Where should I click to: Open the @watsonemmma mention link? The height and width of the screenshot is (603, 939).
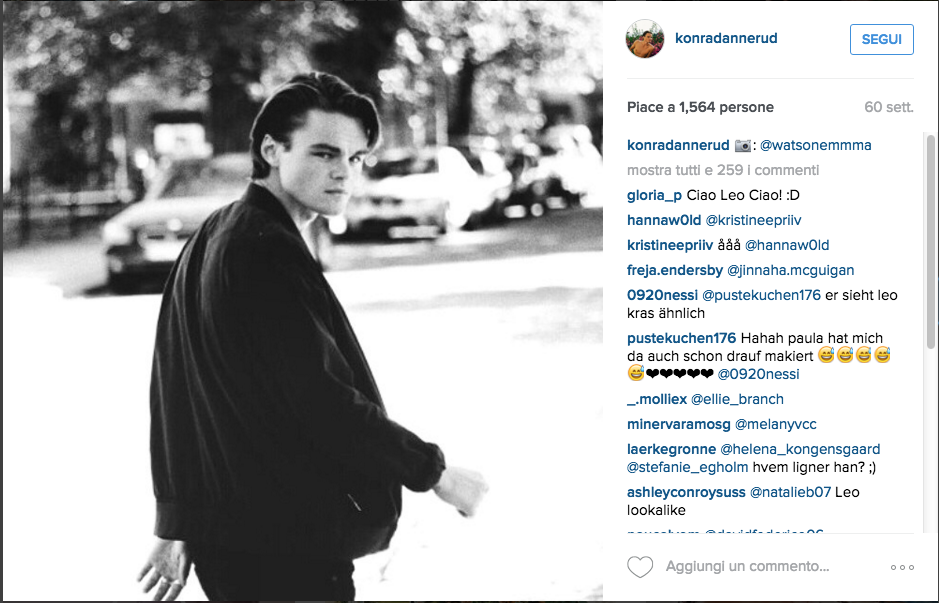tap(816, 146)
